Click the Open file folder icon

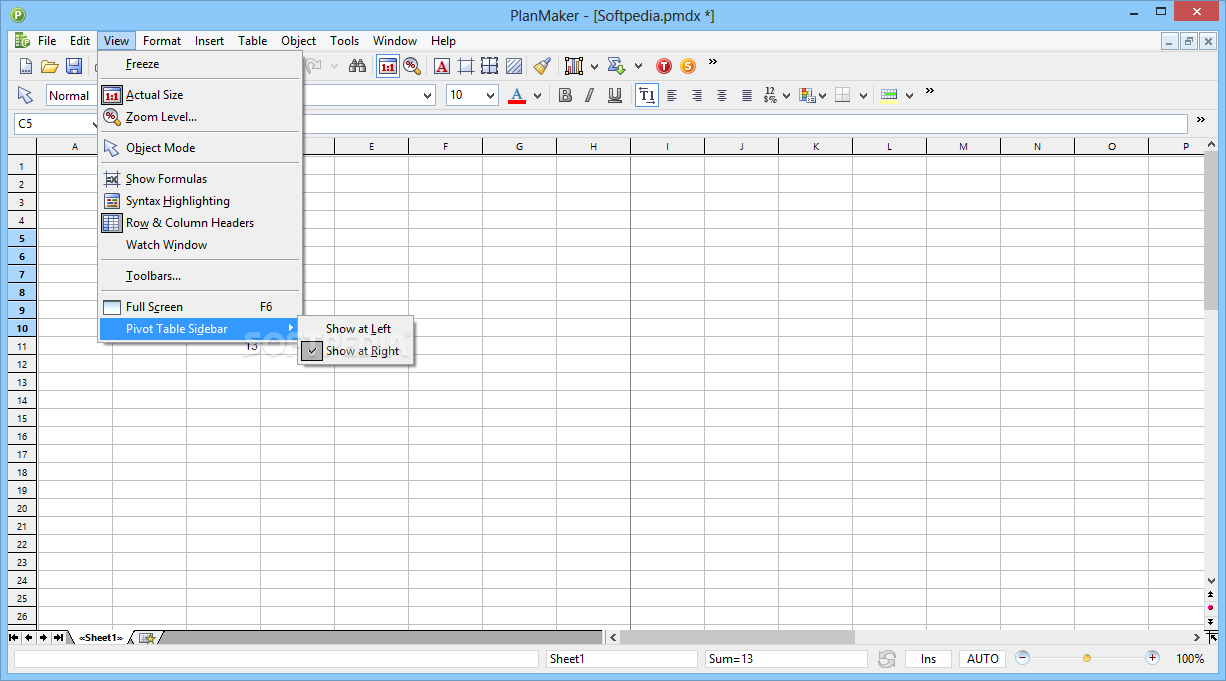click(50, 66)
